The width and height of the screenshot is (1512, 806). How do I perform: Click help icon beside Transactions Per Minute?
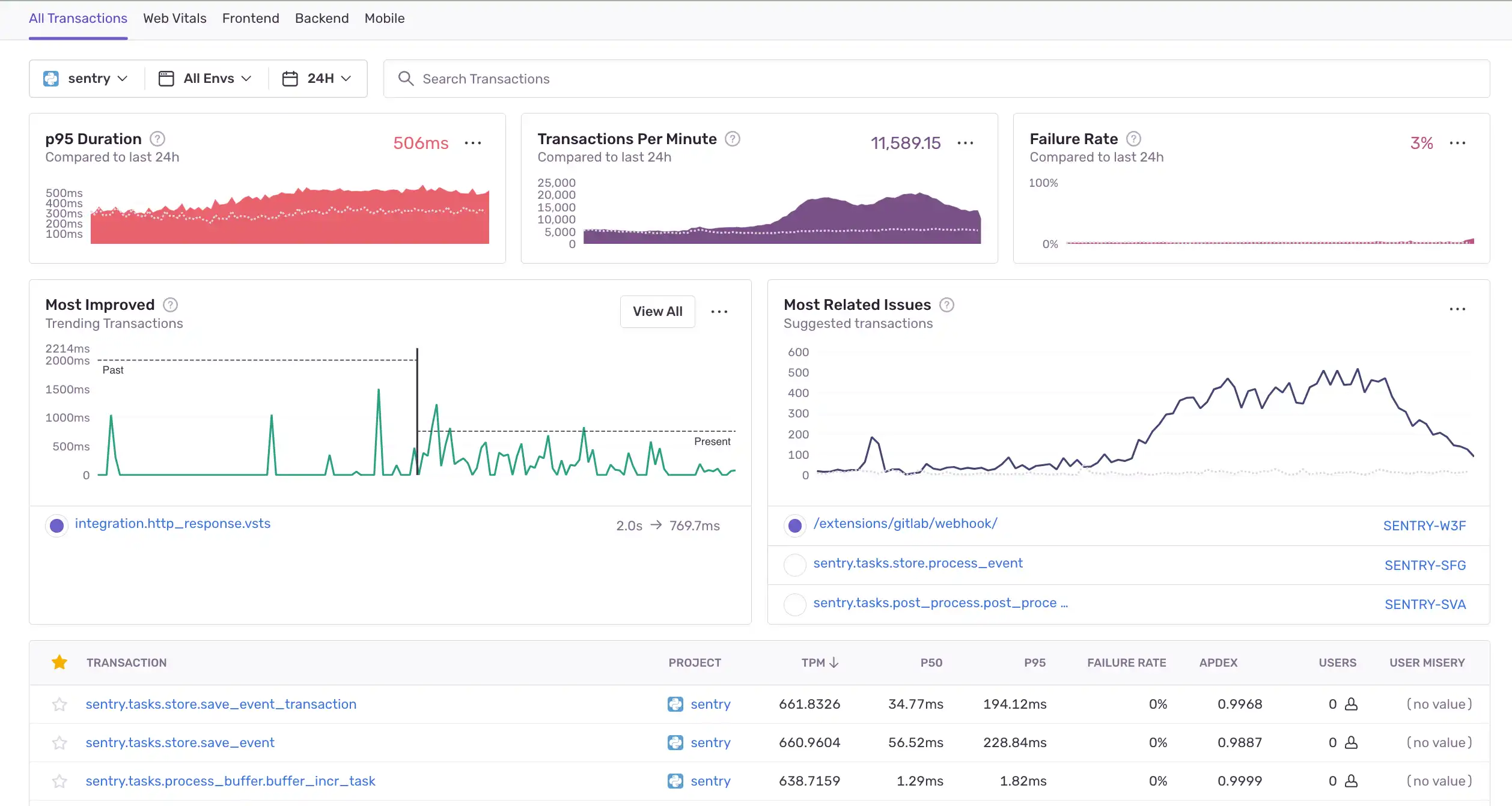(x=732, y=139)
